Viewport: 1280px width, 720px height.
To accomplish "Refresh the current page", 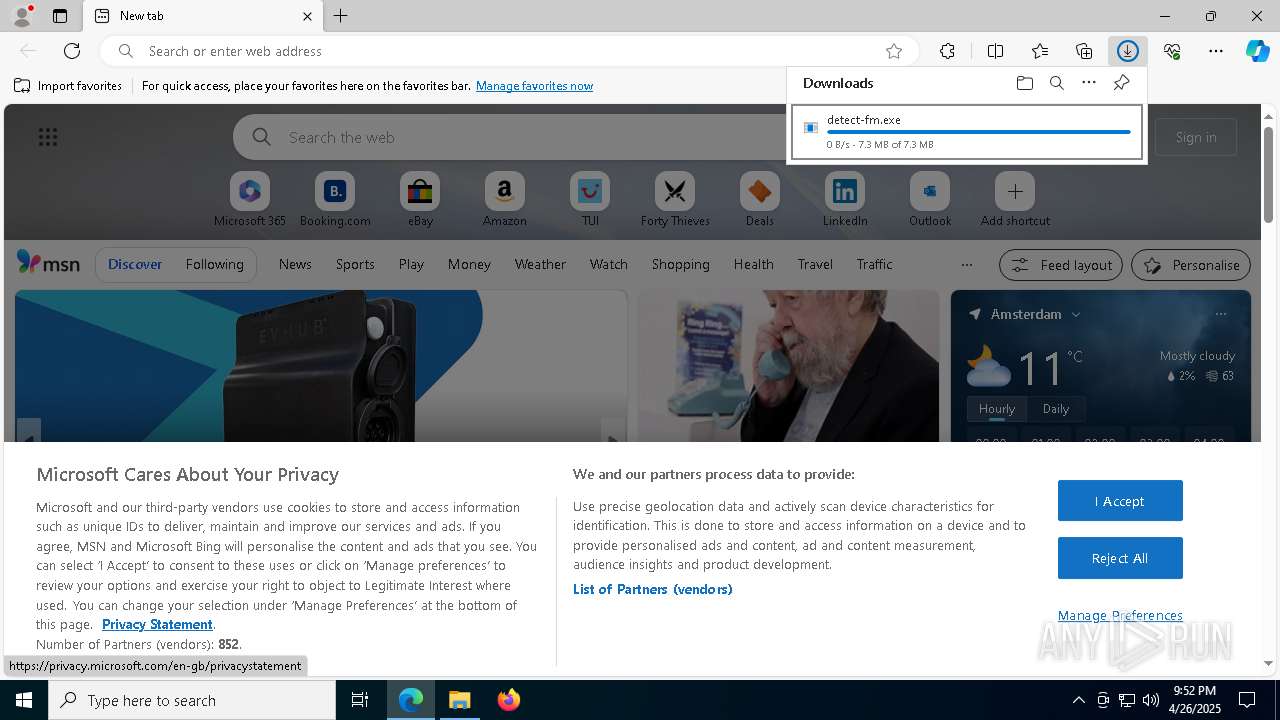I will point(72,51).
